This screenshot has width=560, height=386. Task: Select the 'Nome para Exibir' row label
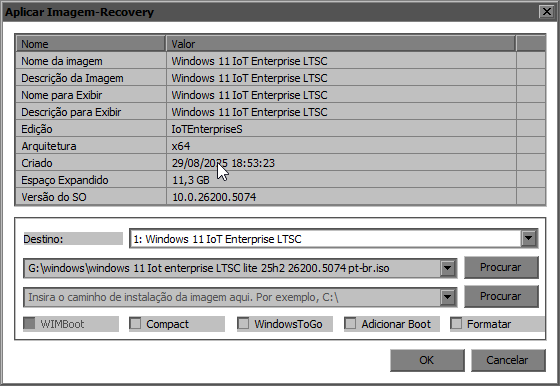pos(62,95)
